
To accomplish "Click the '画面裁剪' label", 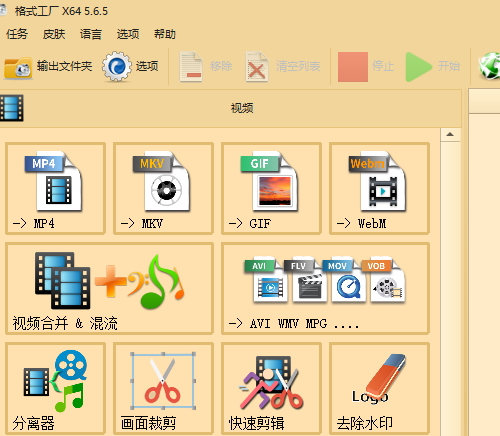I will tap(148, 423).
